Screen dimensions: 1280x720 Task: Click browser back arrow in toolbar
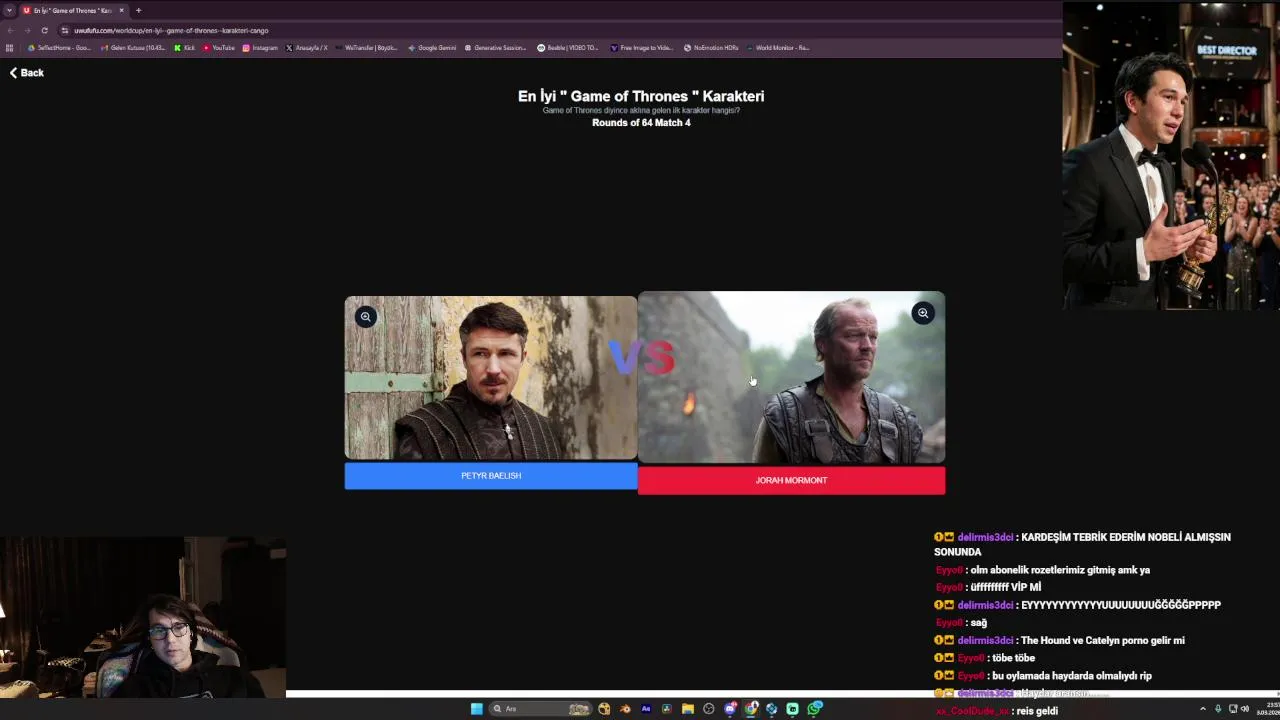tap(10, 30)
